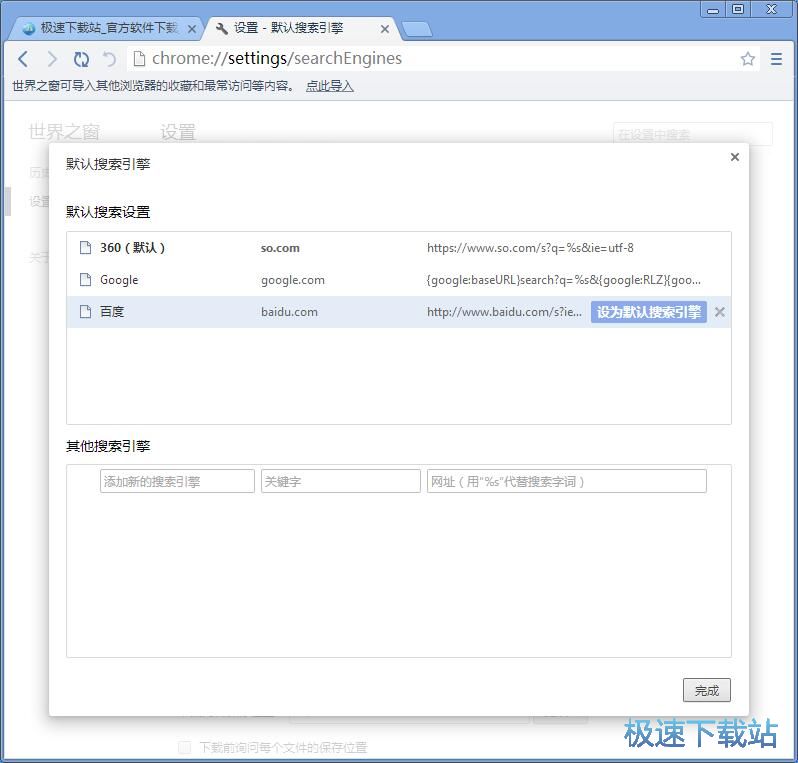Click the 完成 button
Screen dimensions: 798x763
click(706, 690)
